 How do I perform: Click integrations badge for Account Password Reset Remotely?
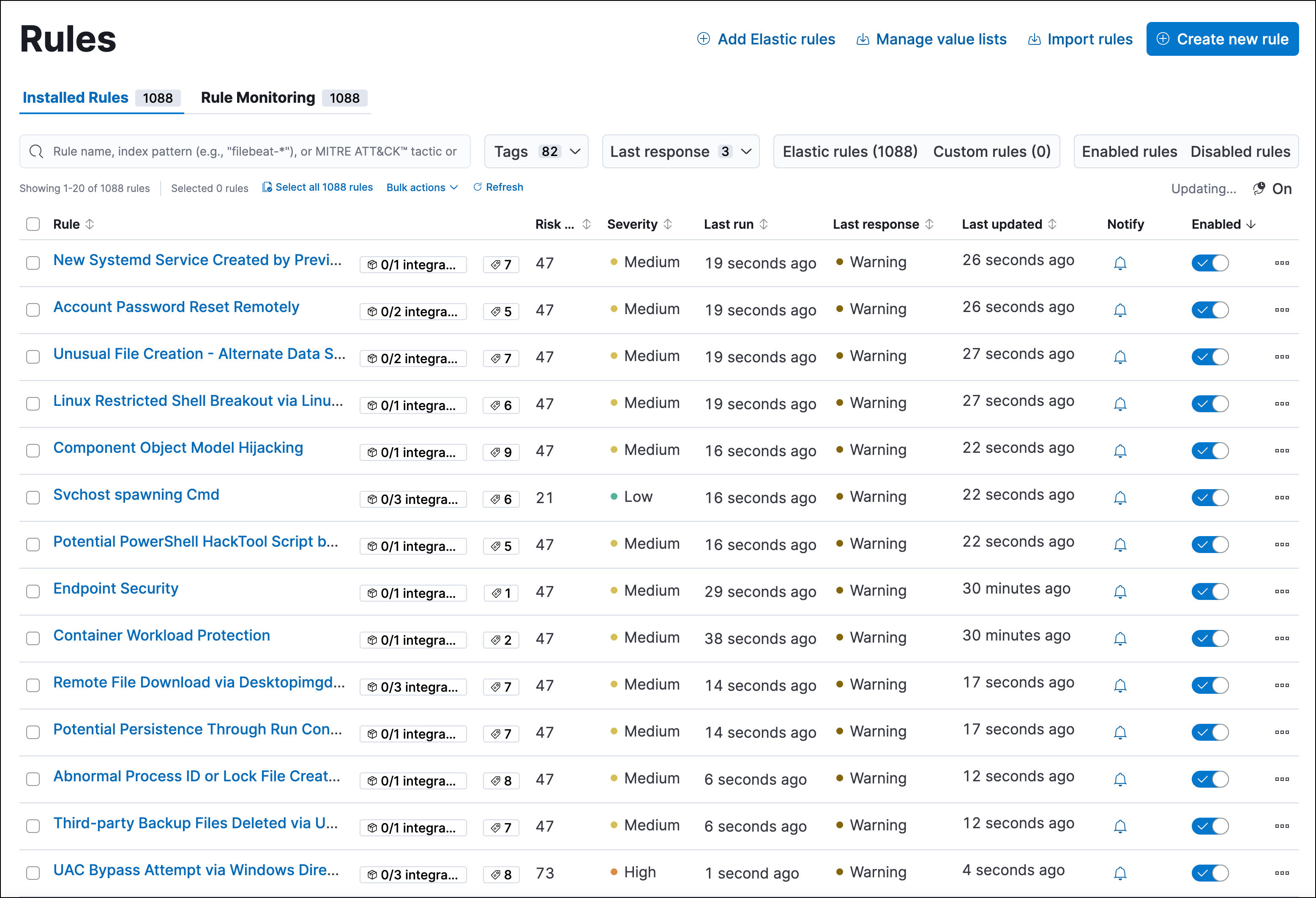(x=413, y=312)
